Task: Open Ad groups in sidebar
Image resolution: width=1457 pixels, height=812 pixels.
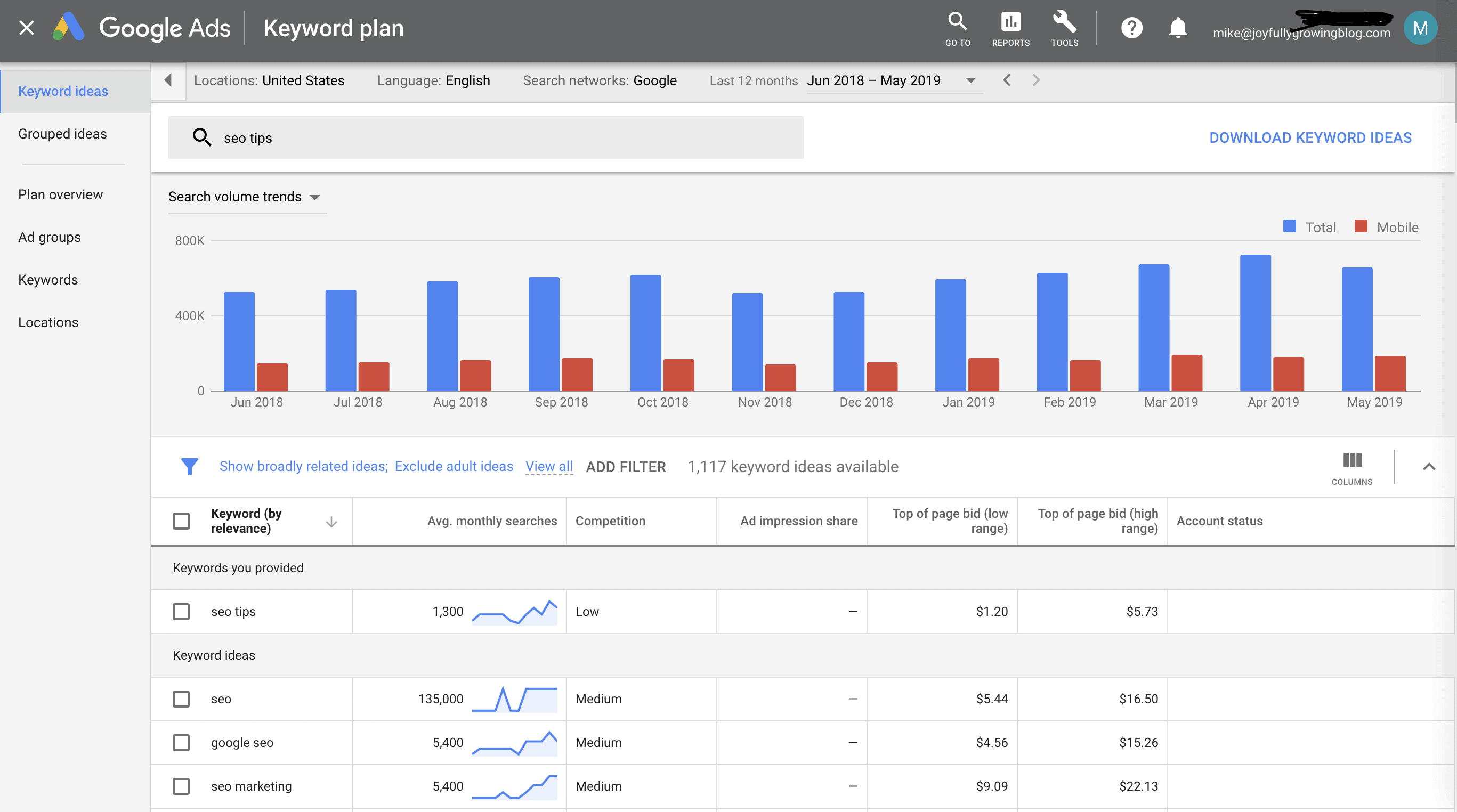Action: (x=49, y=237)
